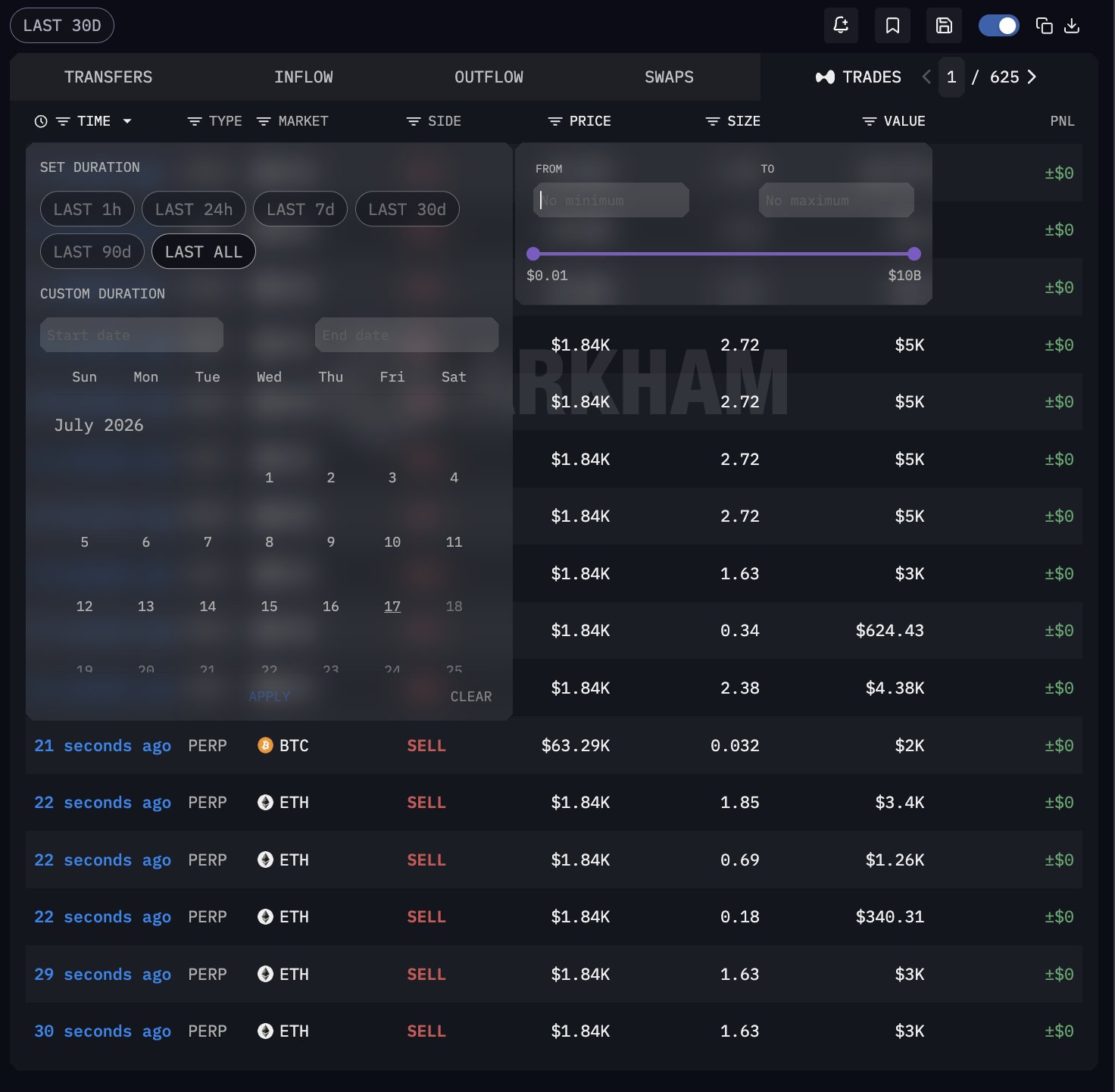Screen dimensions: 1115x1092
Task: Click the APPLY button
Action: click(x=269, y=697)
